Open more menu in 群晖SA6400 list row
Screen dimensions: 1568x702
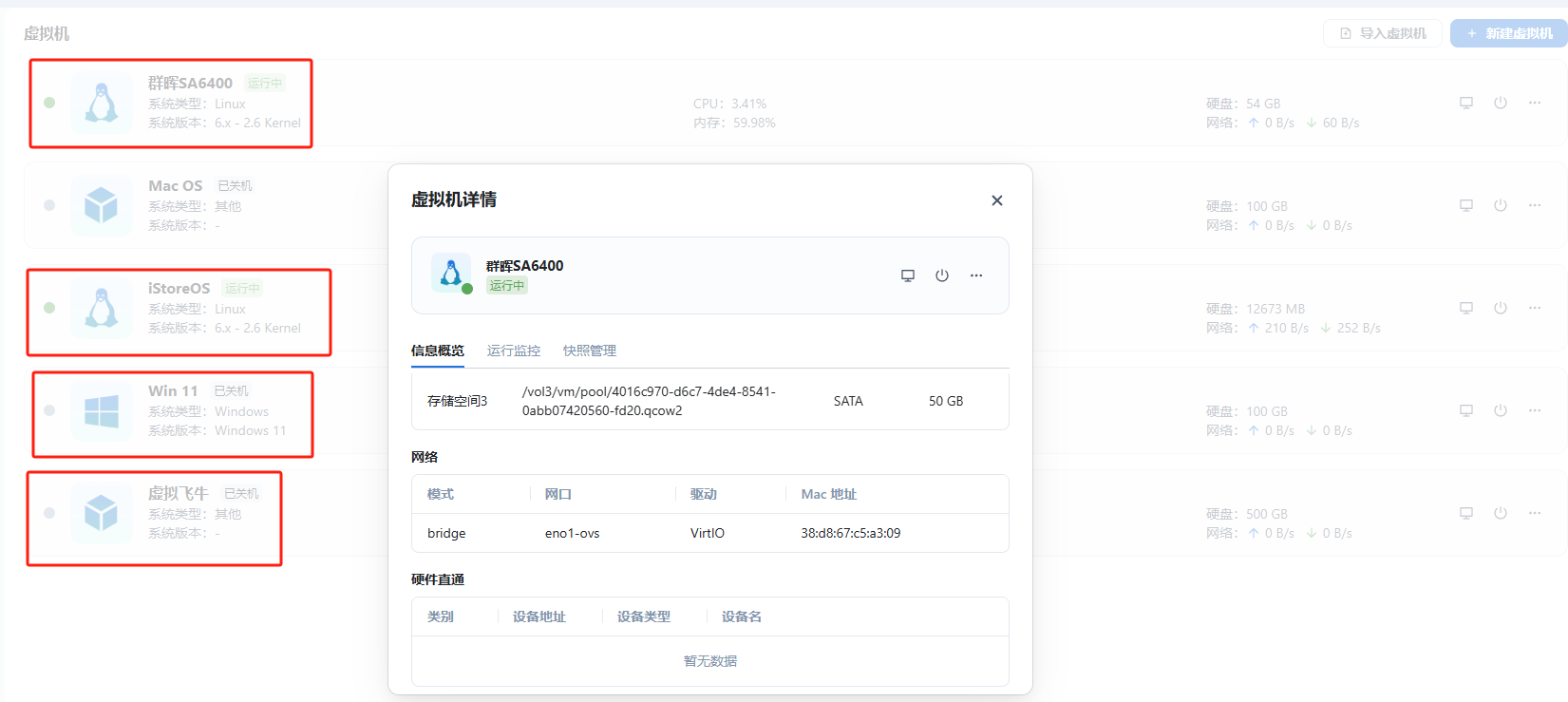1535,103
